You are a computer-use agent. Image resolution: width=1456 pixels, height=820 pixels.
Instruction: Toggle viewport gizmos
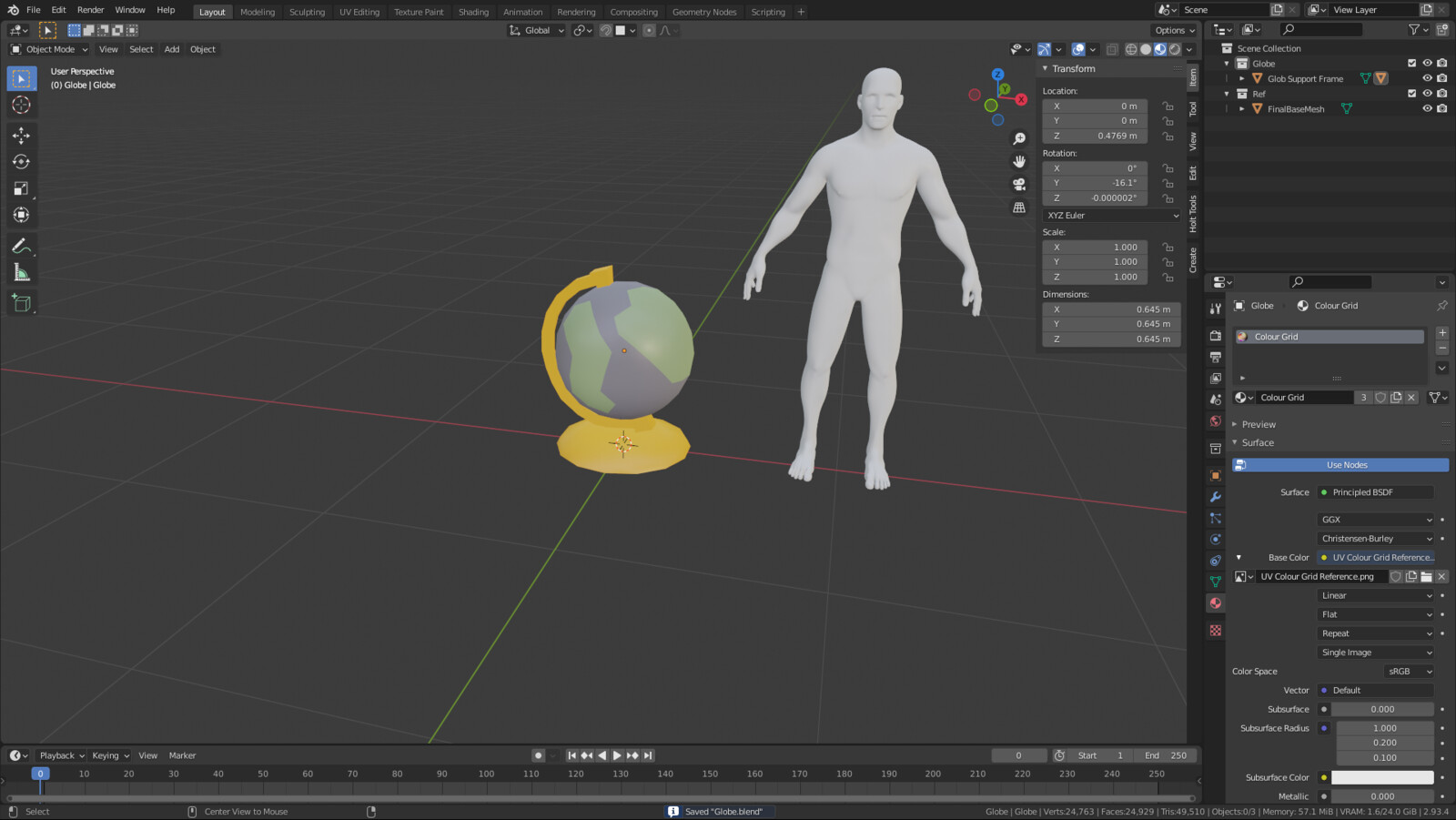[1044, 49]
